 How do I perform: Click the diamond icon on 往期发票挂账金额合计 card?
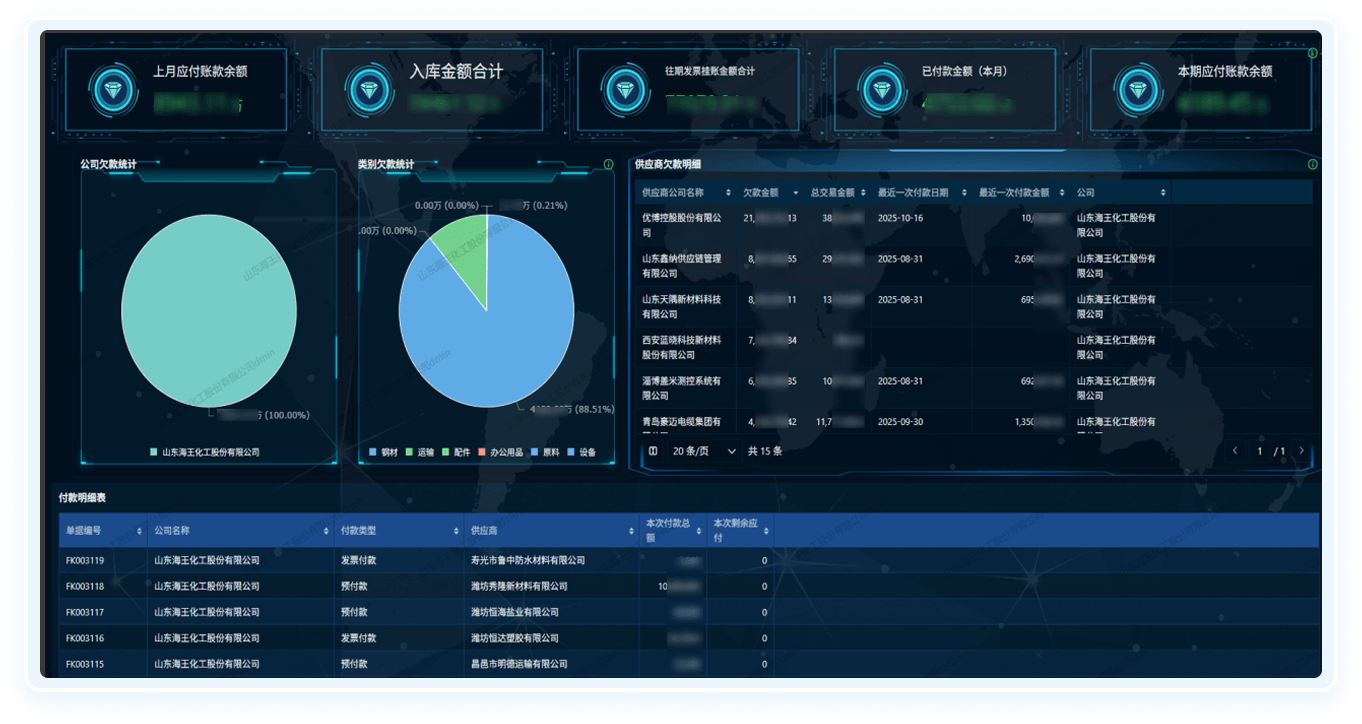tap(626, 89)
